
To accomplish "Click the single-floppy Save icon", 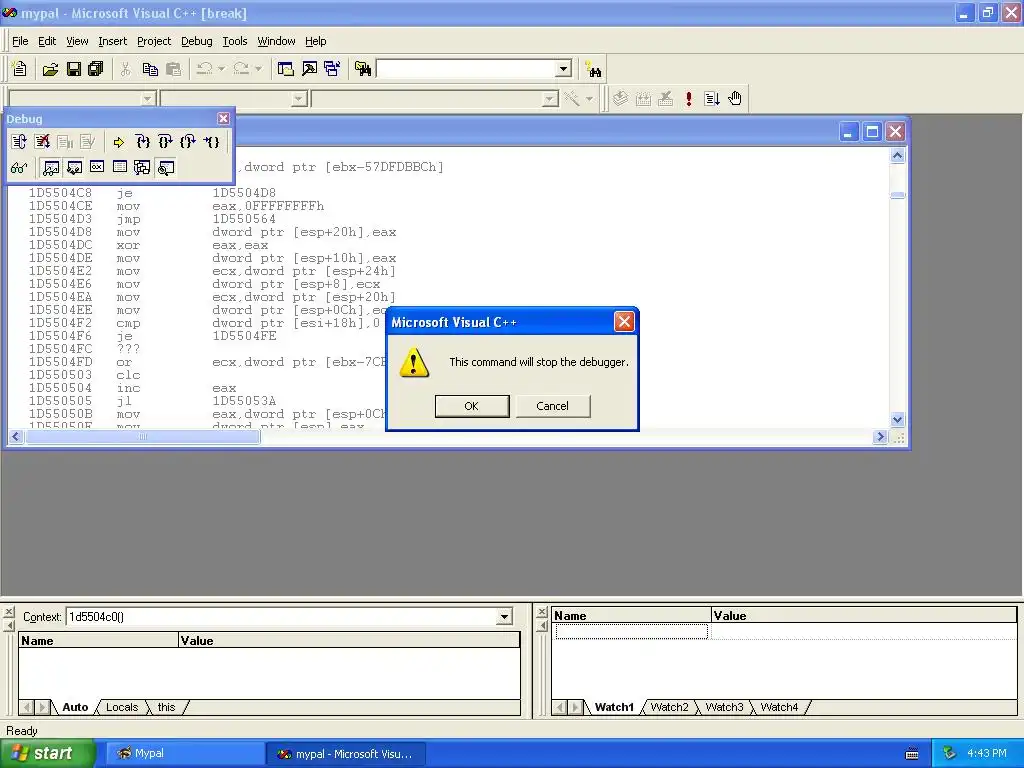I will (x=74, y=69).
